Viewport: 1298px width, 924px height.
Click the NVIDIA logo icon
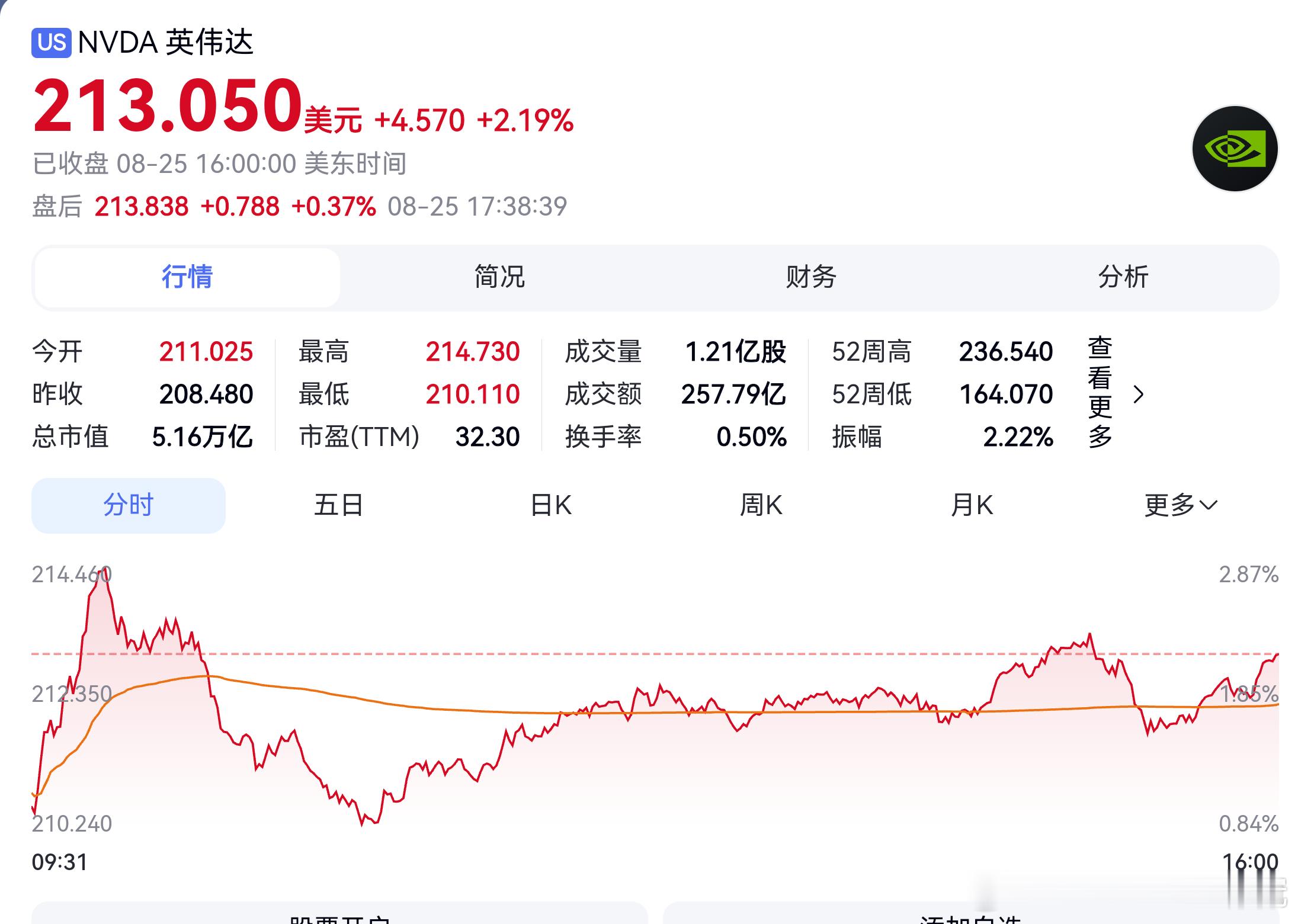click(1235, 149)
